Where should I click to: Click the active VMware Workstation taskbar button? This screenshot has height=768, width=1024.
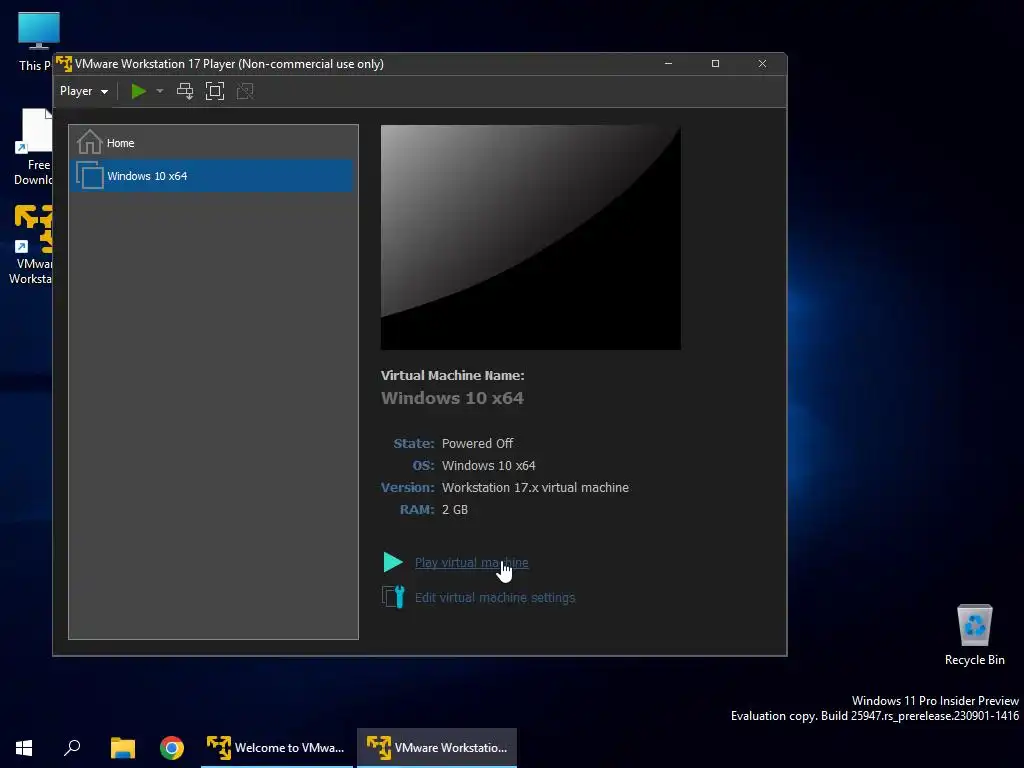click(437, 748)
